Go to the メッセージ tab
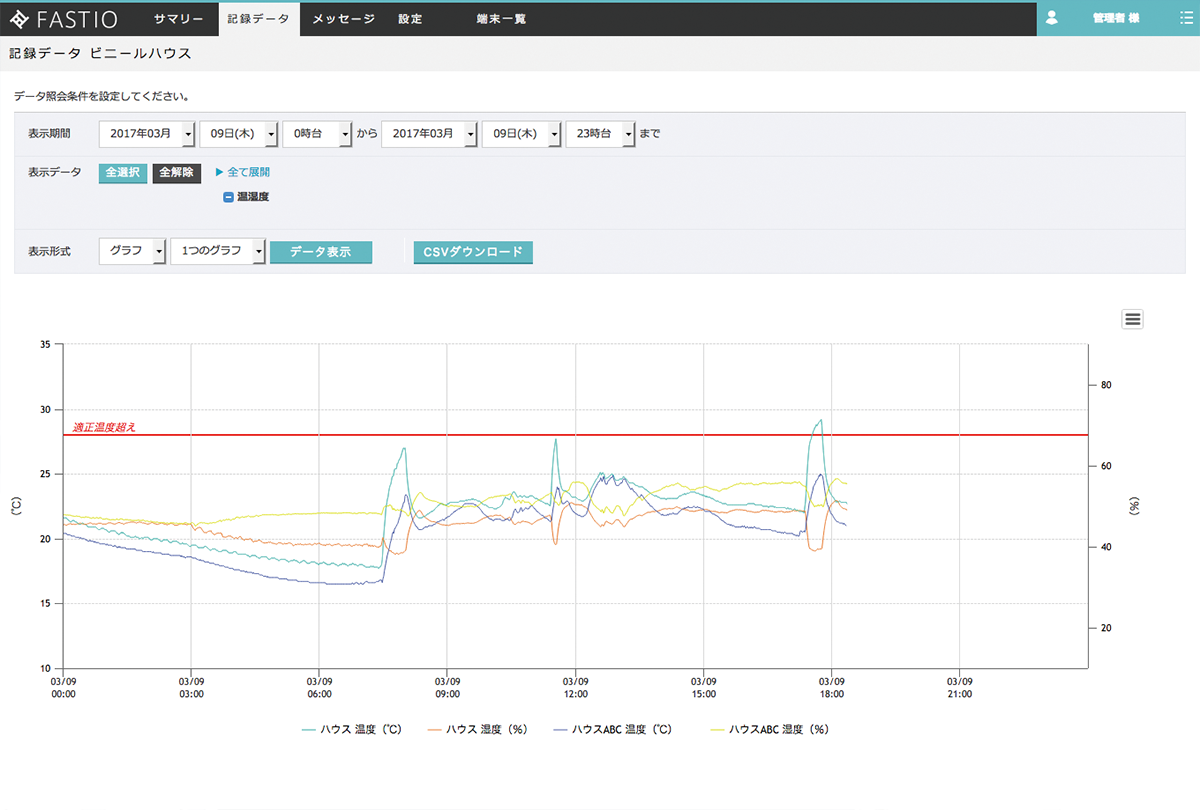Viewport: 1200px width, 810px height. tap(343, 19)
